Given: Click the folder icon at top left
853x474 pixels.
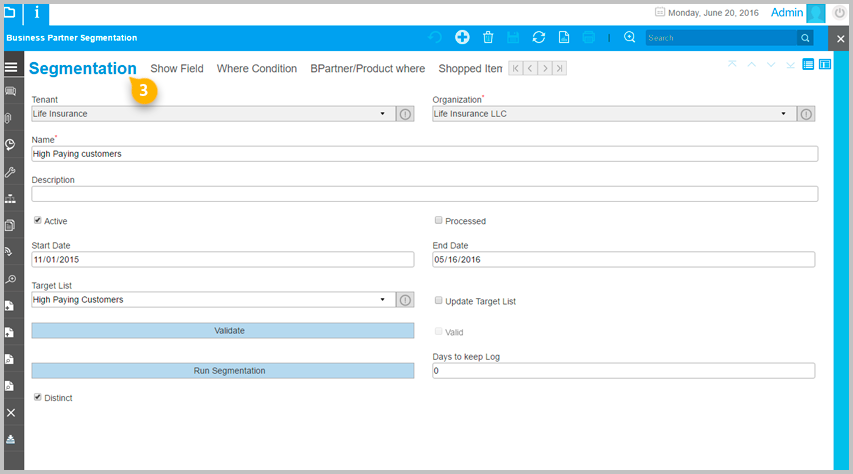Looking at the screenshot, I should (x=10, y=12).
